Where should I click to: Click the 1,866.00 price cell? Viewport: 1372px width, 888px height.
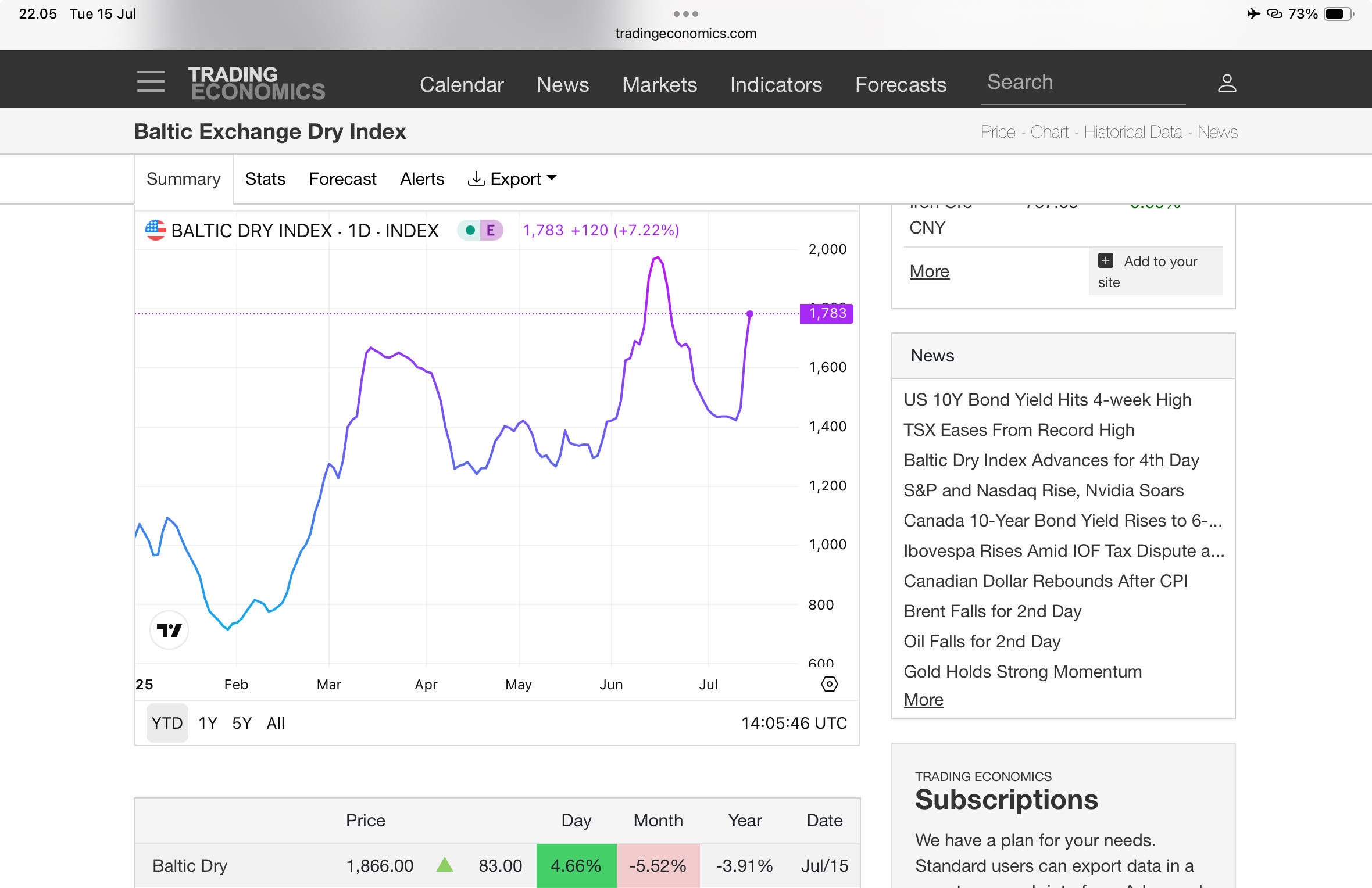coord(380,866)
